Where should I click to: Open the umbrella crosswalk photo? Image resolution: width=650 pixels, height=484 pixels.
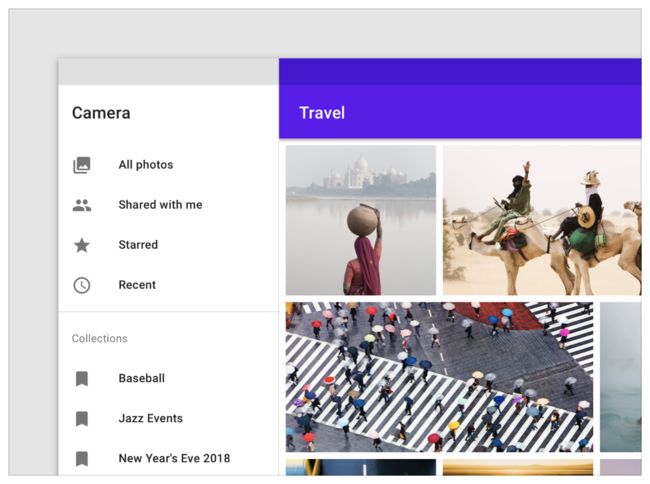(439, 377)
